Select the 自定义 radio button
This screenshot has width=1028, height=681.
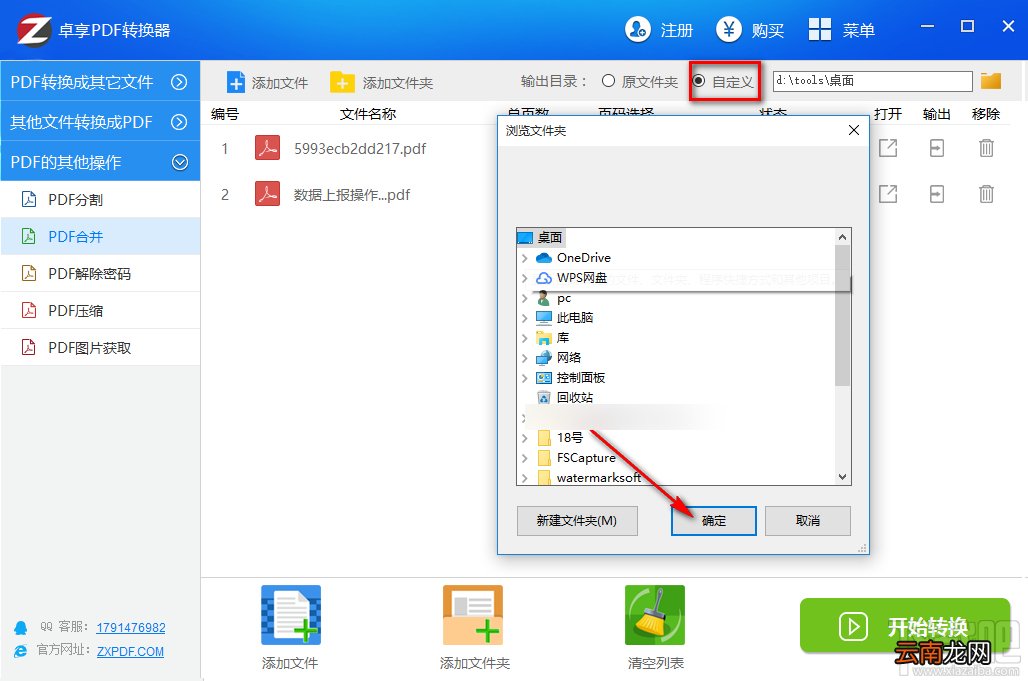pos(699,81)
